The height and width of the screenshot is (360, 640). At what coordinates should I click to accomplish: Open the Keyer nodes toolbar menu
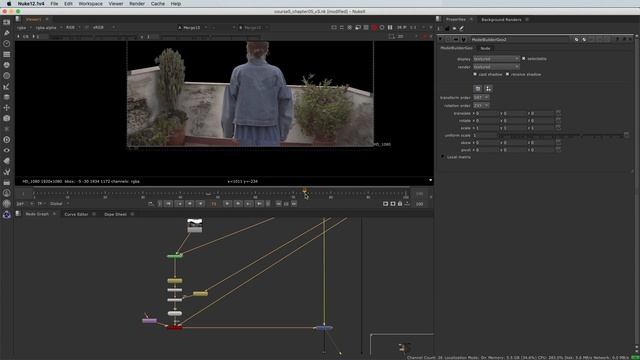point(7,87)
